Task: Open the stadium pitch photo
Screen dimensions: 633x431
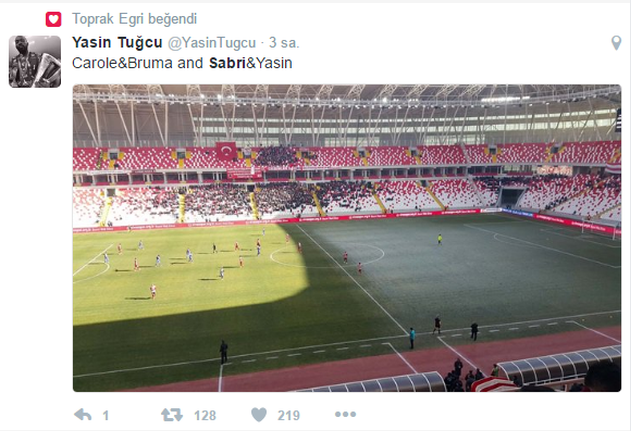Action: (347, 238)
